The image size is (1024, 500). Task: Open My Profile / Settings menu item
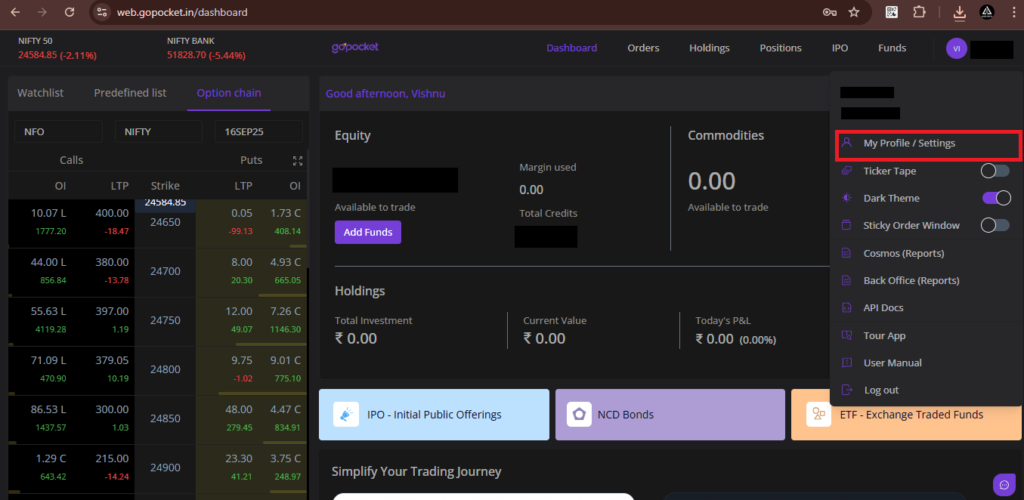[x=909, y=144]
